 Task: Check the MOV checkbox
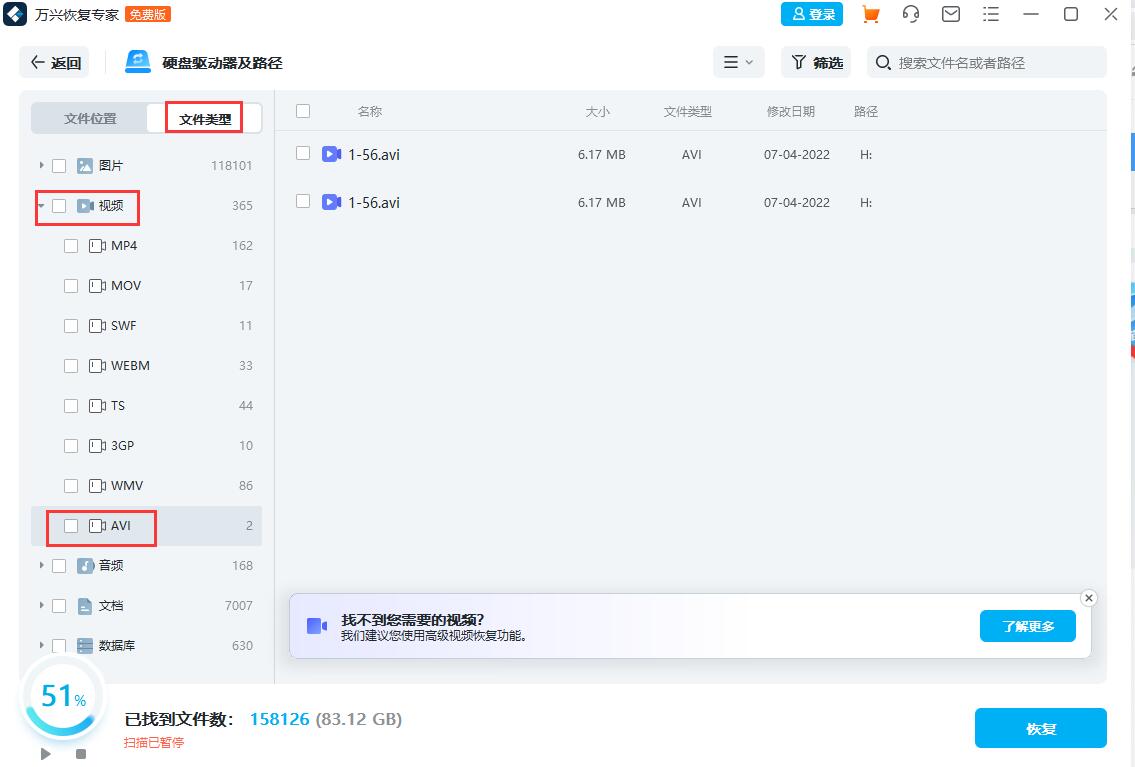click(71, 286)
